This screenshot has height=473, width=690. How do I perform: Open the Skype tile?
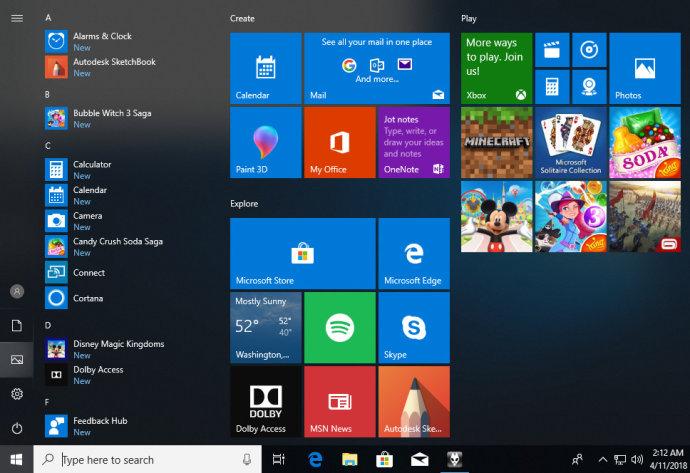(414, 328)
